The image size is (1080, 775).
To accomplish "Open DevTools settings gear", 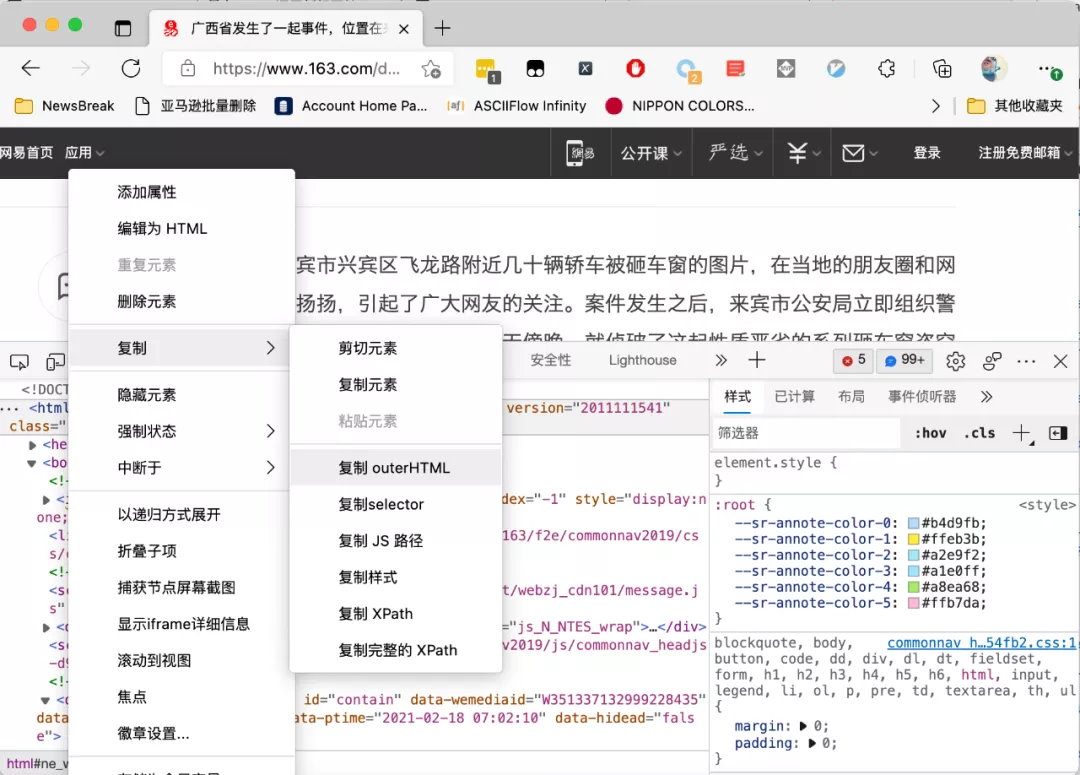I will coord(955,361).
